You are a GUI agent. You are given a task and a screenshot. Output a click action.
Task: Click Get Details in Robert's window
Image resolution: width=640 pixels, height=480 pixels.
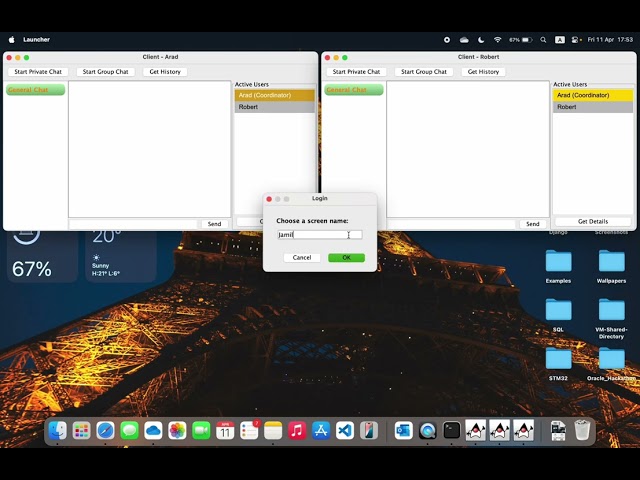tap(593, 222)
